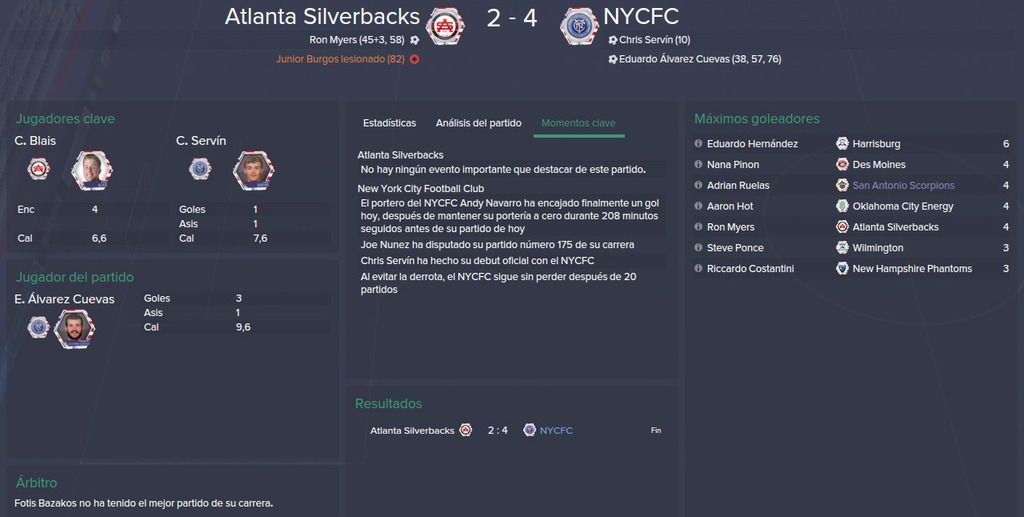Click the Harrisburg club badge
Image resolution: width=1024 pixels, height=517 pixels.
tap(842, 144)
